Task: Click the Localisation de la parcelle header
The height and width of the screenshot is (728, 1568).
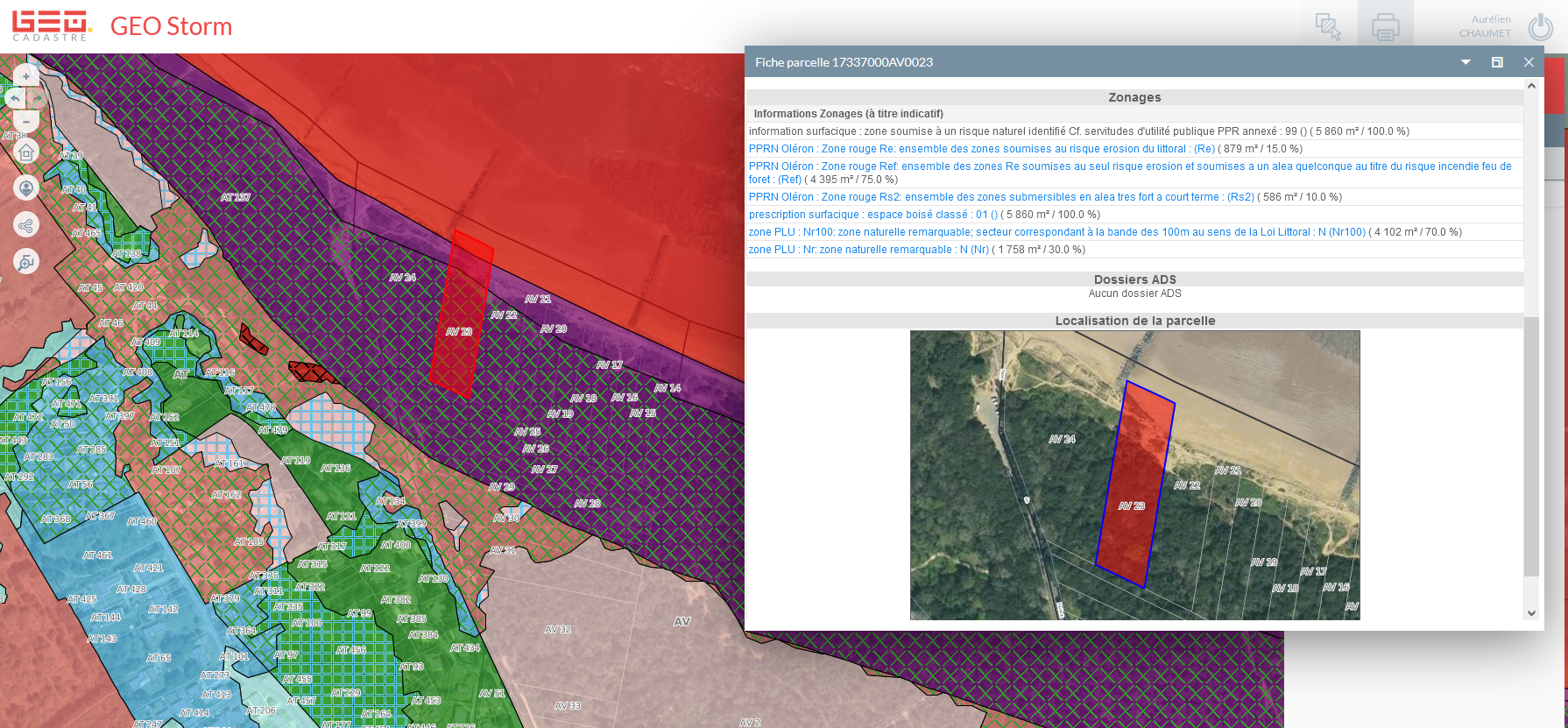Action: point(1134,321)
